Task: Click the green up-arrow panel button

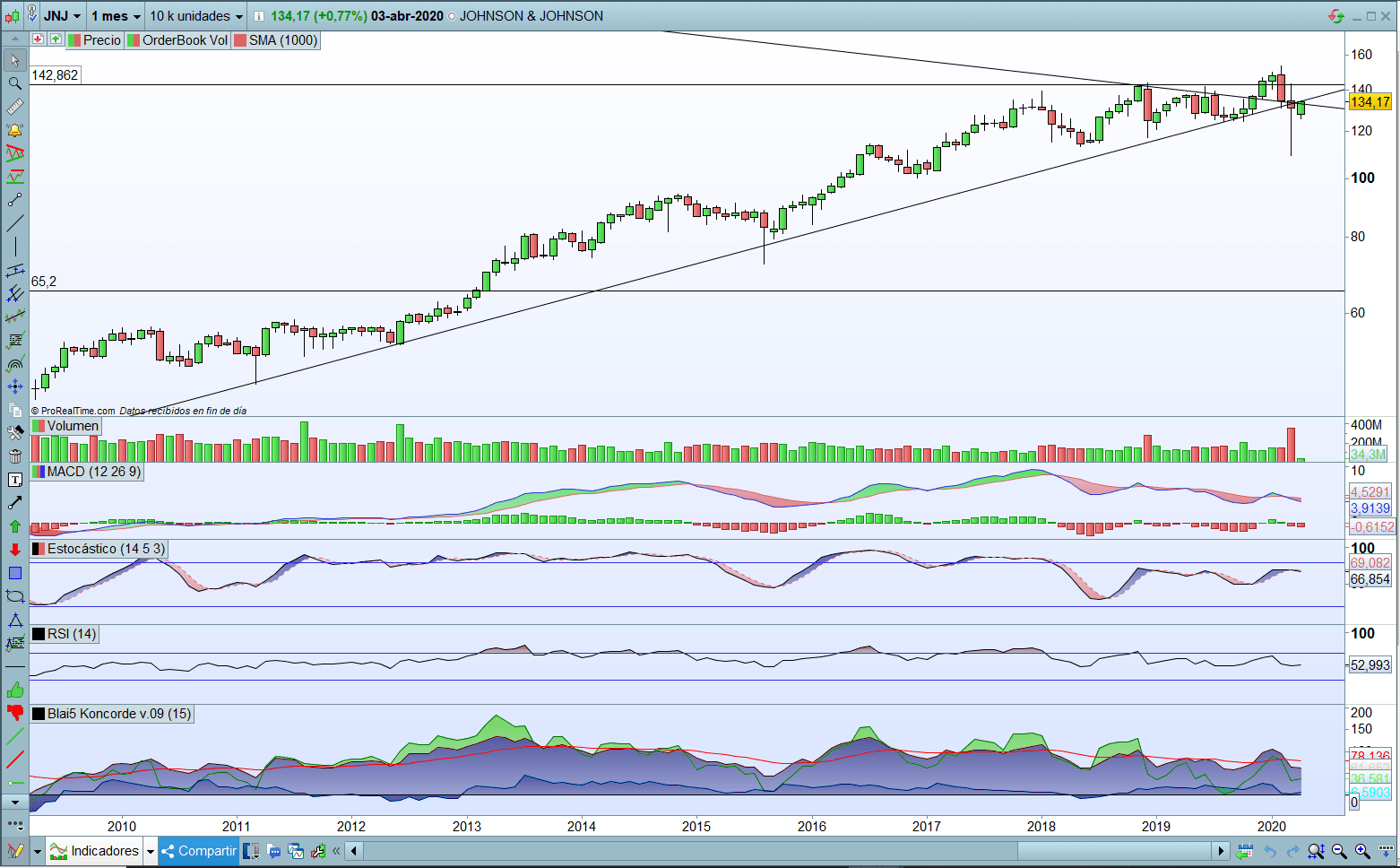Action: pos(56,39)
